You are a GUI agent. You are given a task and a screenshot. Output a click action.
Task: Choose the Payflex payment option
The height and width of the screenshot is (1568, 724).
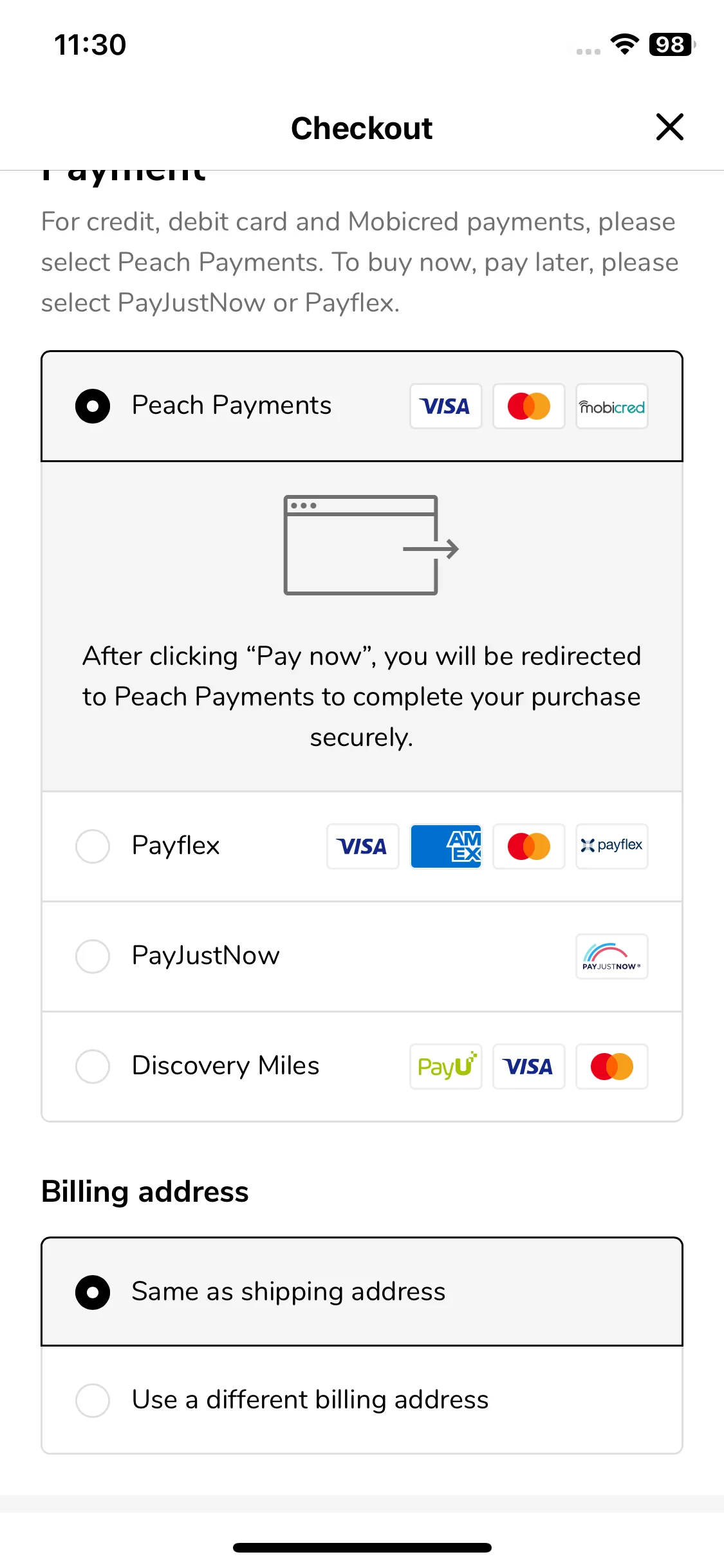coord(362,846)
